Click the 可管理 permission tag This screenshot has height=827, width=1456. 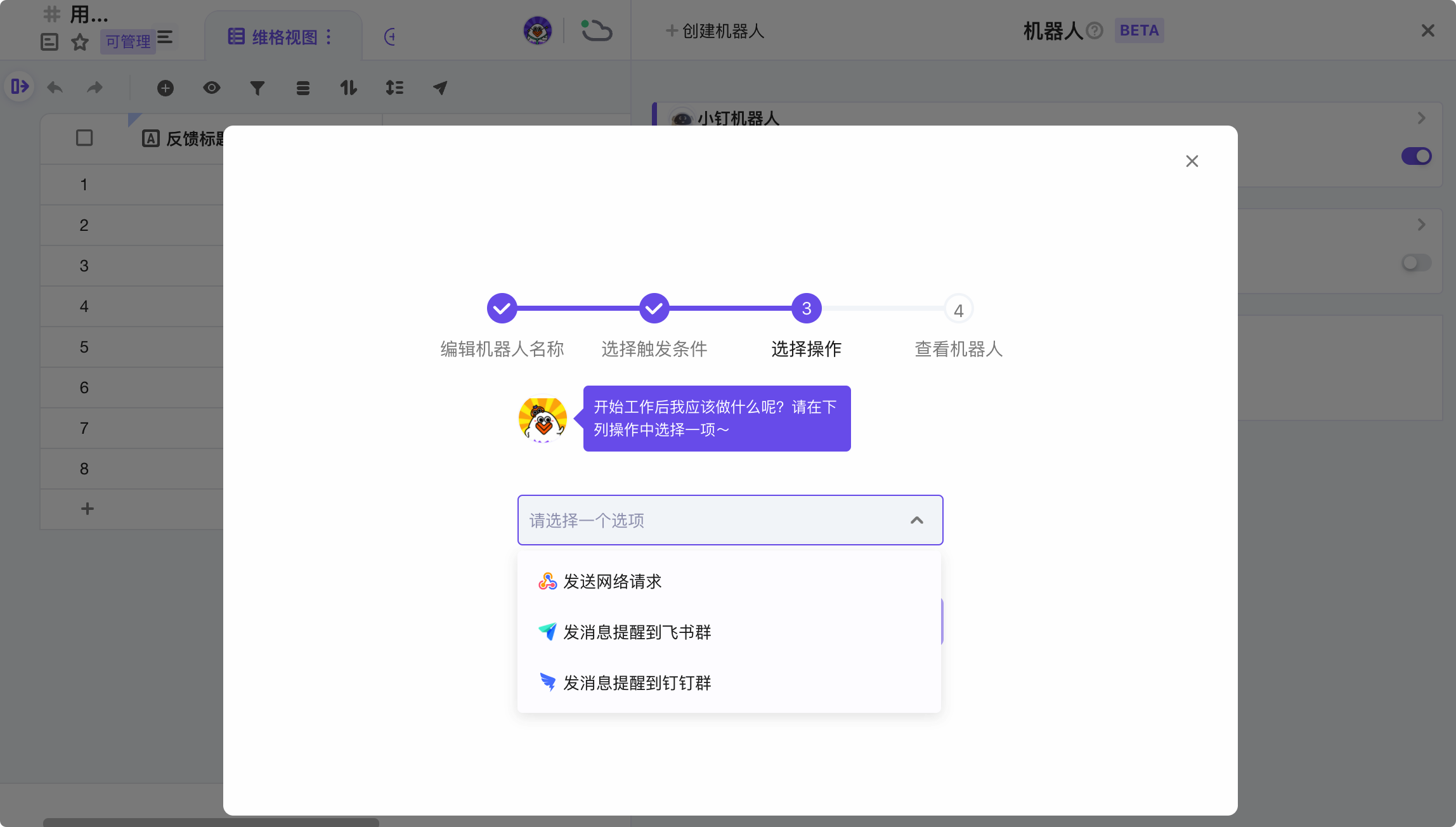[x=128, y=41]
